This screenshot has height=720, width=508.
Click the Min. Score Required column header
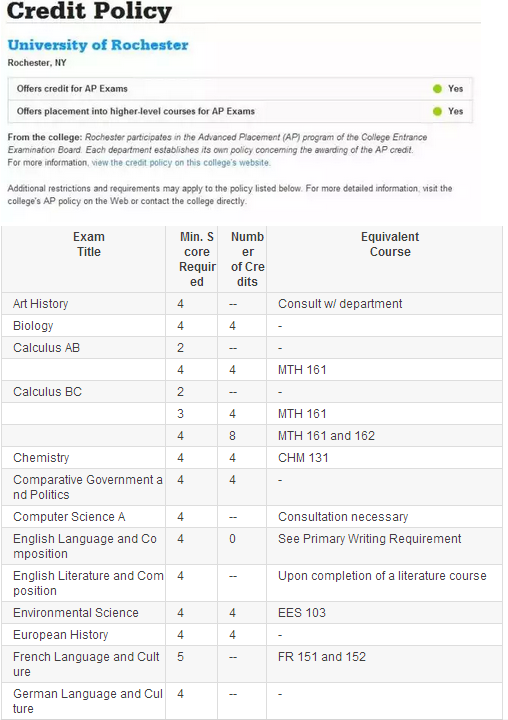click(x=197, y=259)
